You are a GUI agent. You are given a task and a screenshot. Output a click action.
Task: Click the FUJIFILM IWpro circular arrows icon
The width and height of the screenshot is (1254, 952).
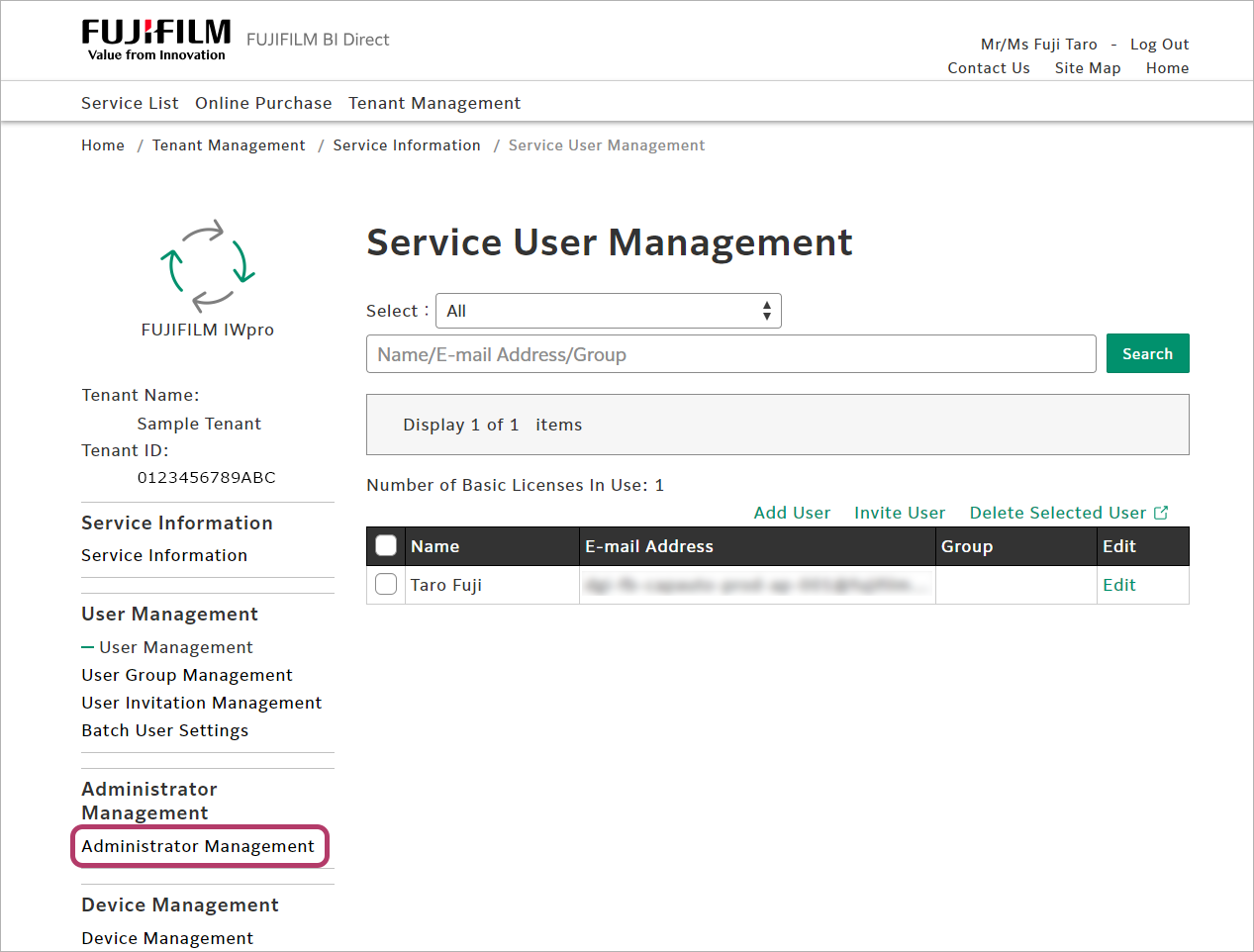click(x=208, y=265)
